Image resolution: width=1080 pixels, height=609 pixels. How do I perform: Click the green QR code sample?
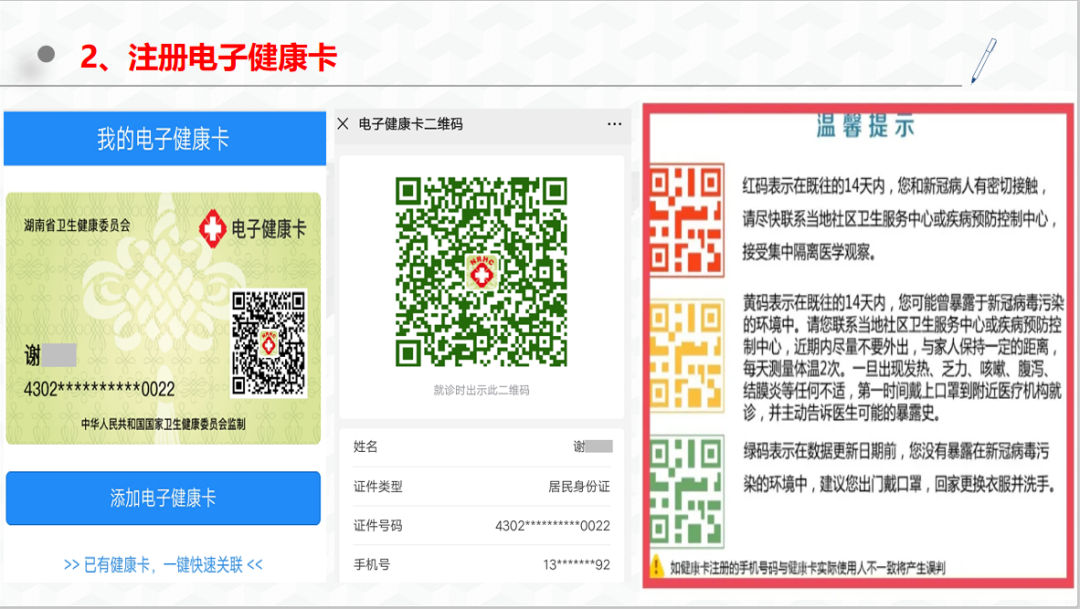(687, 491)
